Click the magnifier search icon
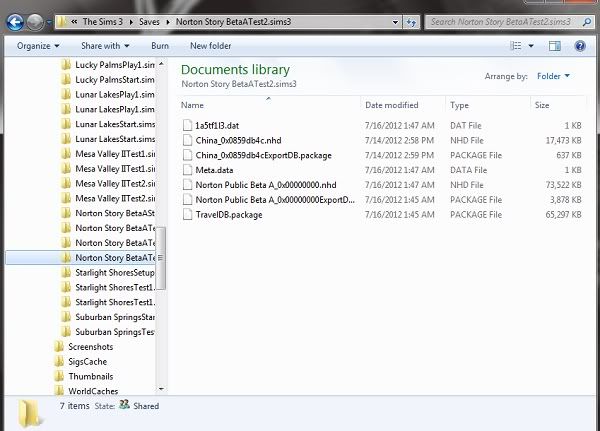 point(587,22)
